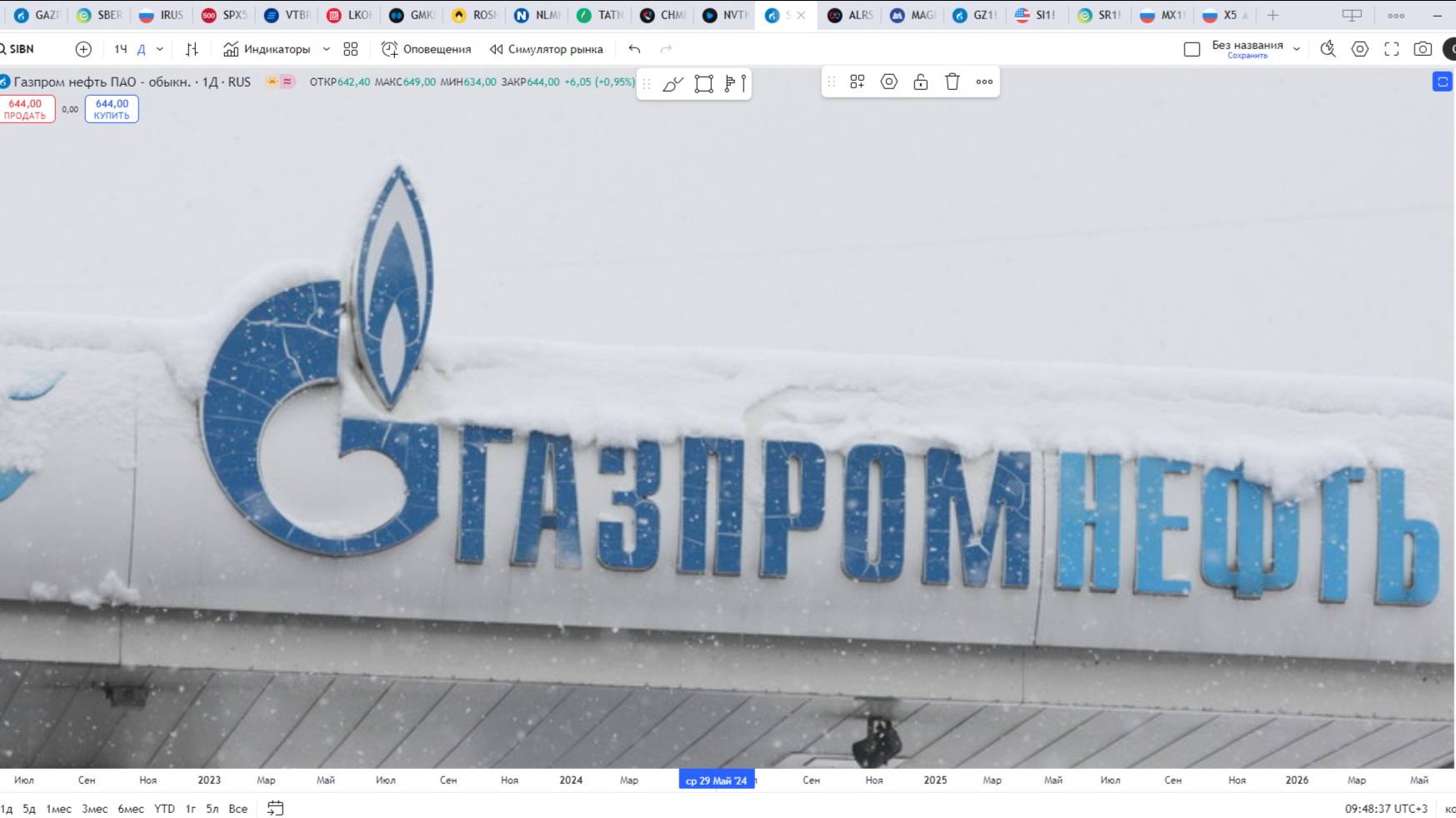Open the quick search lightning icon
The height and width of the screenshot is (818, 1456).
pos(1328,49)
